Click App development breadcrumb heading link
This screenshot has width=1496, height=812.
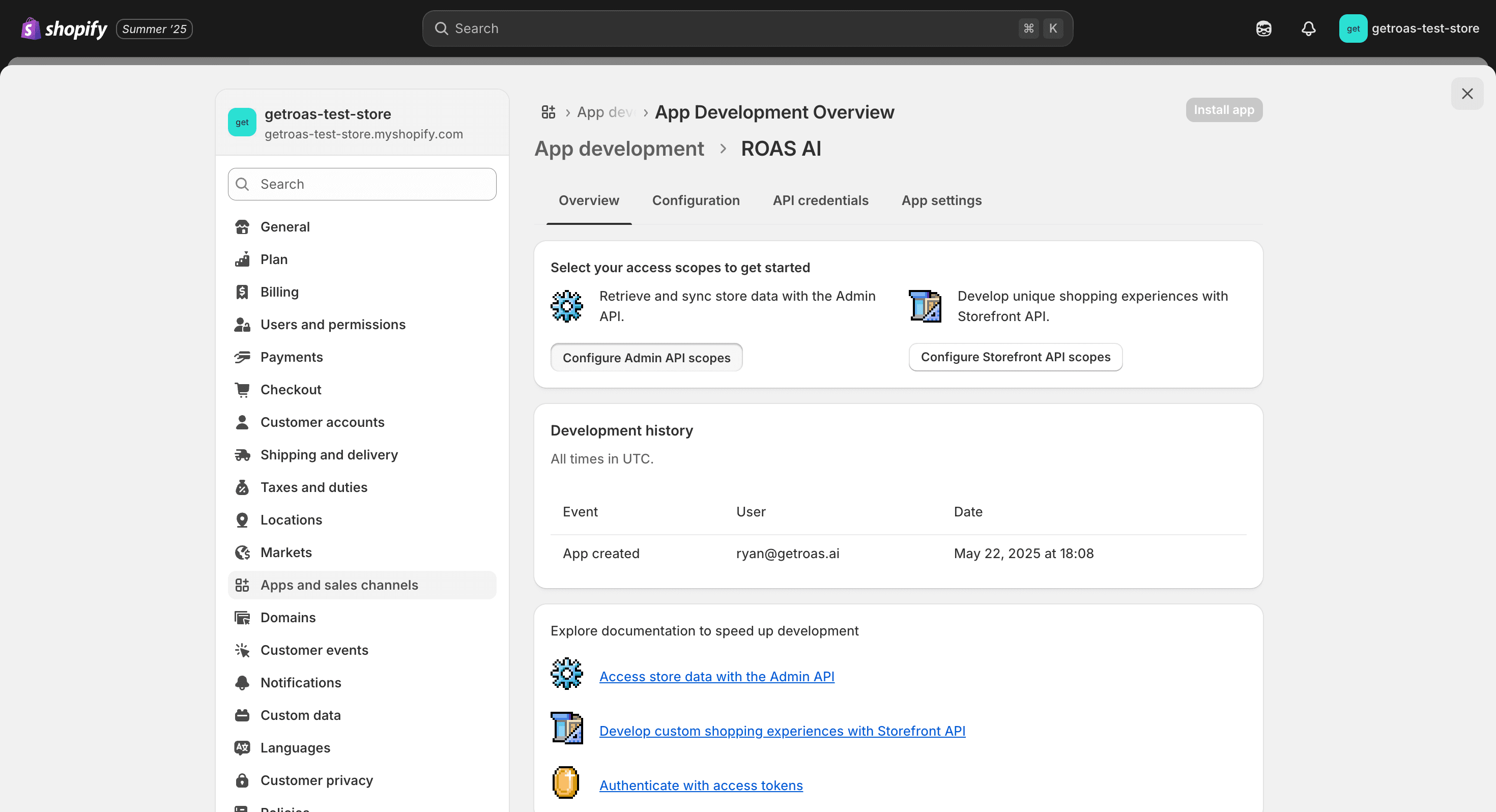coord(619,149)
